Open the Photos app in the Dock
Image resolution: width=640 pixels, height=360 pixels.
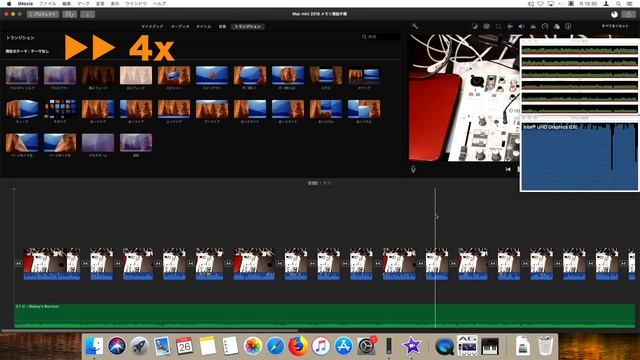click(x=253, y=346)
